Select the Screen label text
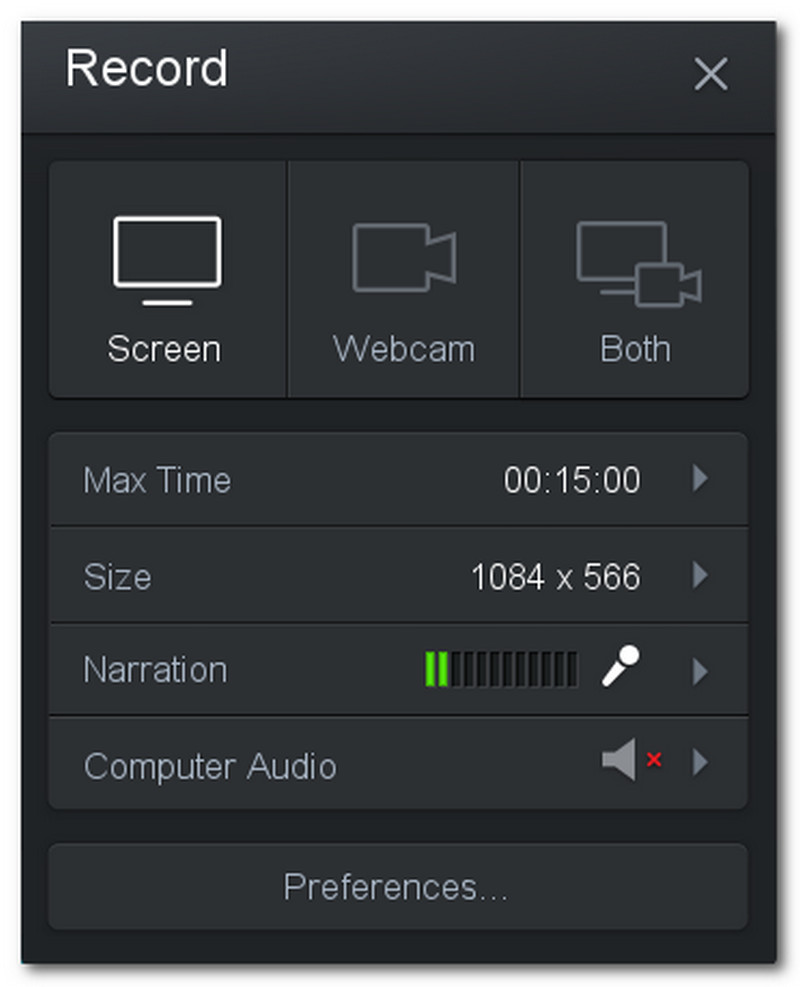800x987 pixels. tap(165, 349)
